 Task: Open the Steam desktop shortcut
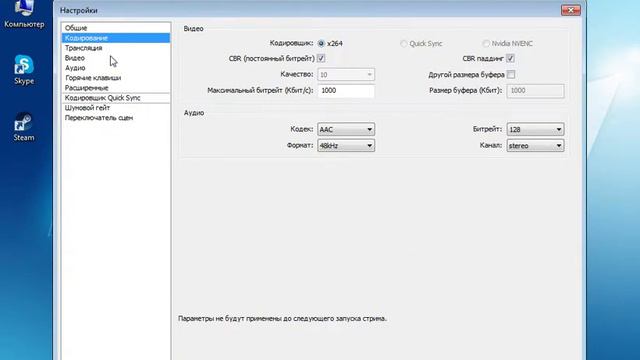pyautogui.click(x=24, y=127)
